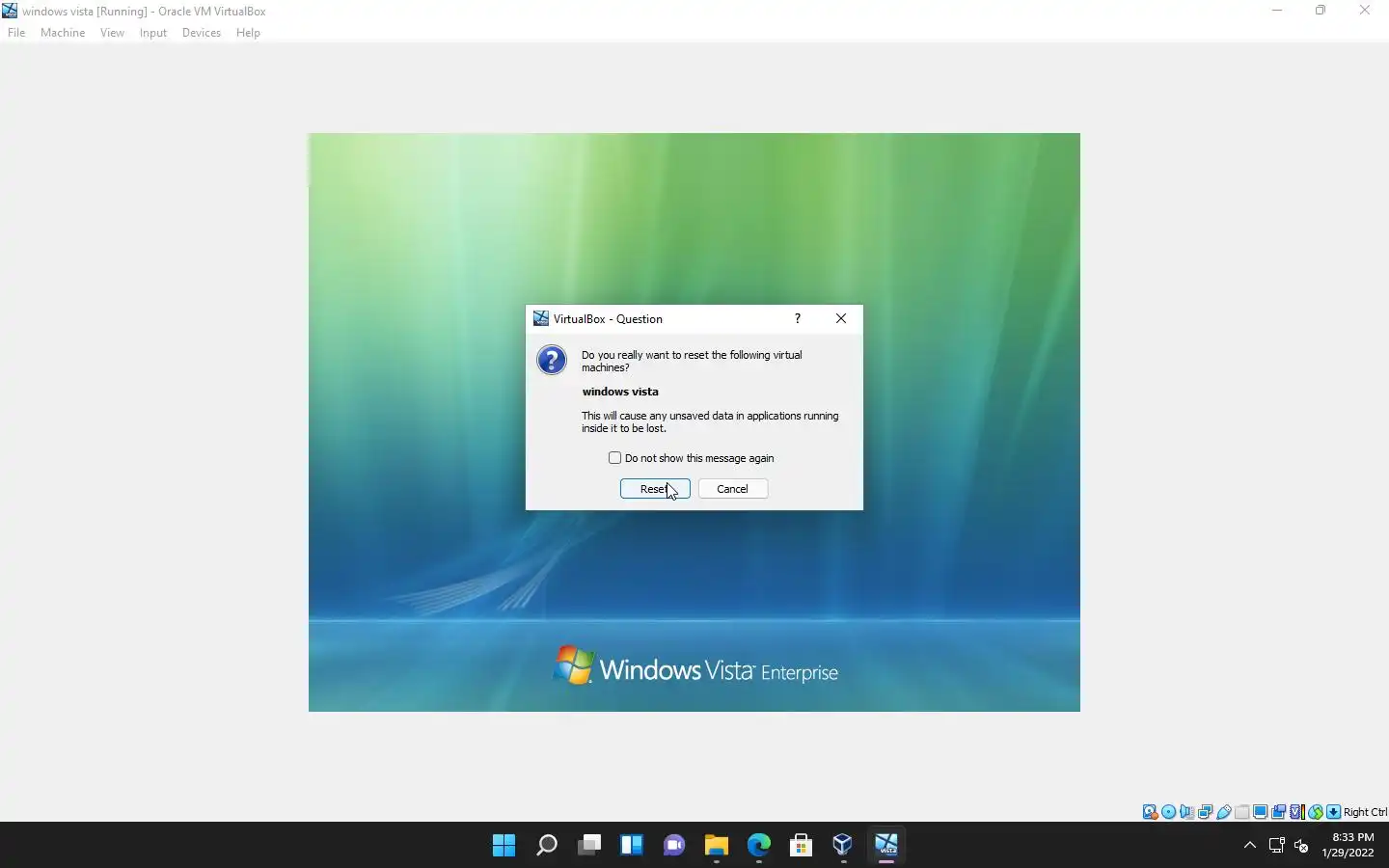The width and height of the screenshot is (1389, 868).
Task: Click the virtualization CPU status icon
Action: (1297, 812)
